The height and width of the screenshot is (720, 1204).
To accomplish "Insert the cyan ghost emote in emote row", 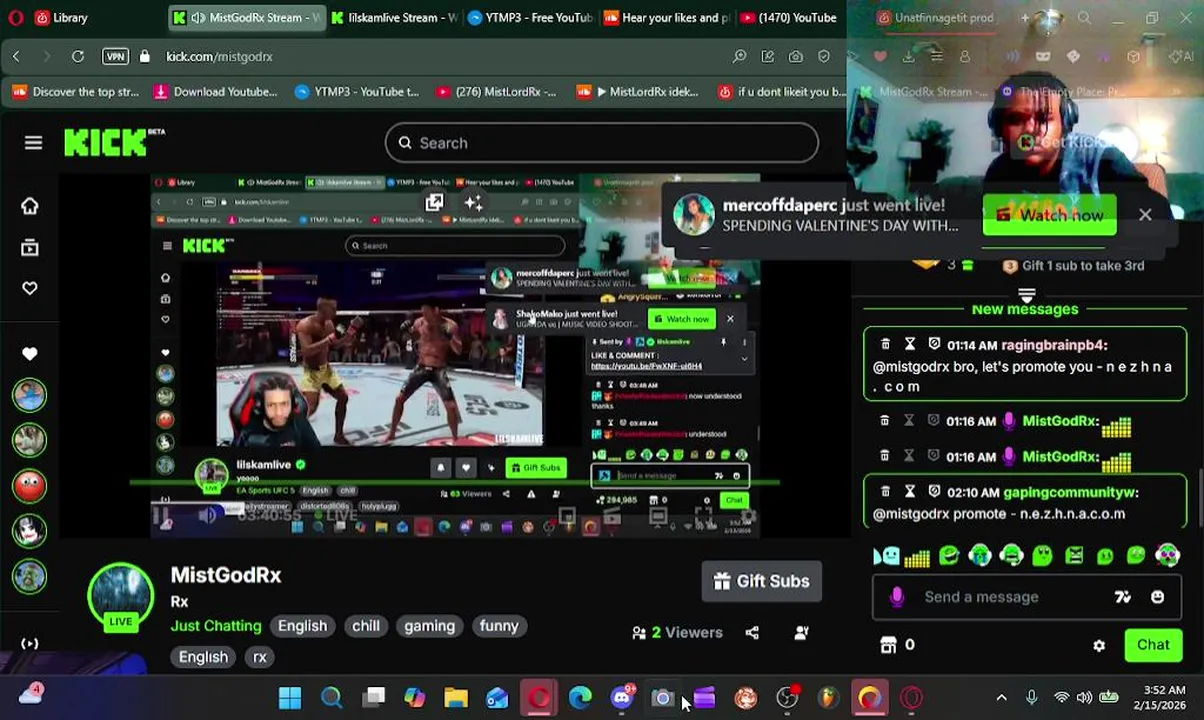I will 886,556.
